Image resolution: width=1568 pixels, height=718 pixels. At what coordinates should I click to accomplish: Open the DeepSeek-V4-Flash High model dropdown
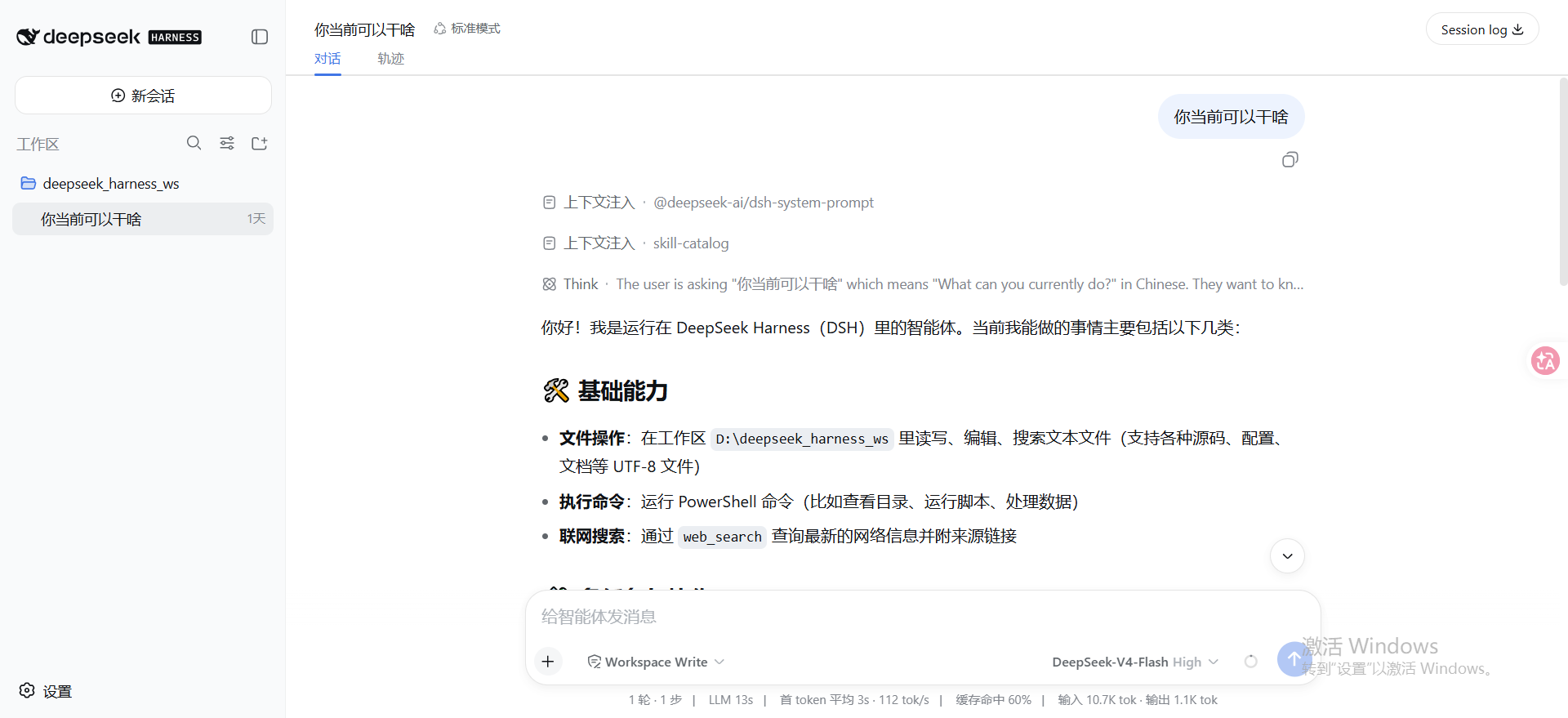pos(1135,662)
